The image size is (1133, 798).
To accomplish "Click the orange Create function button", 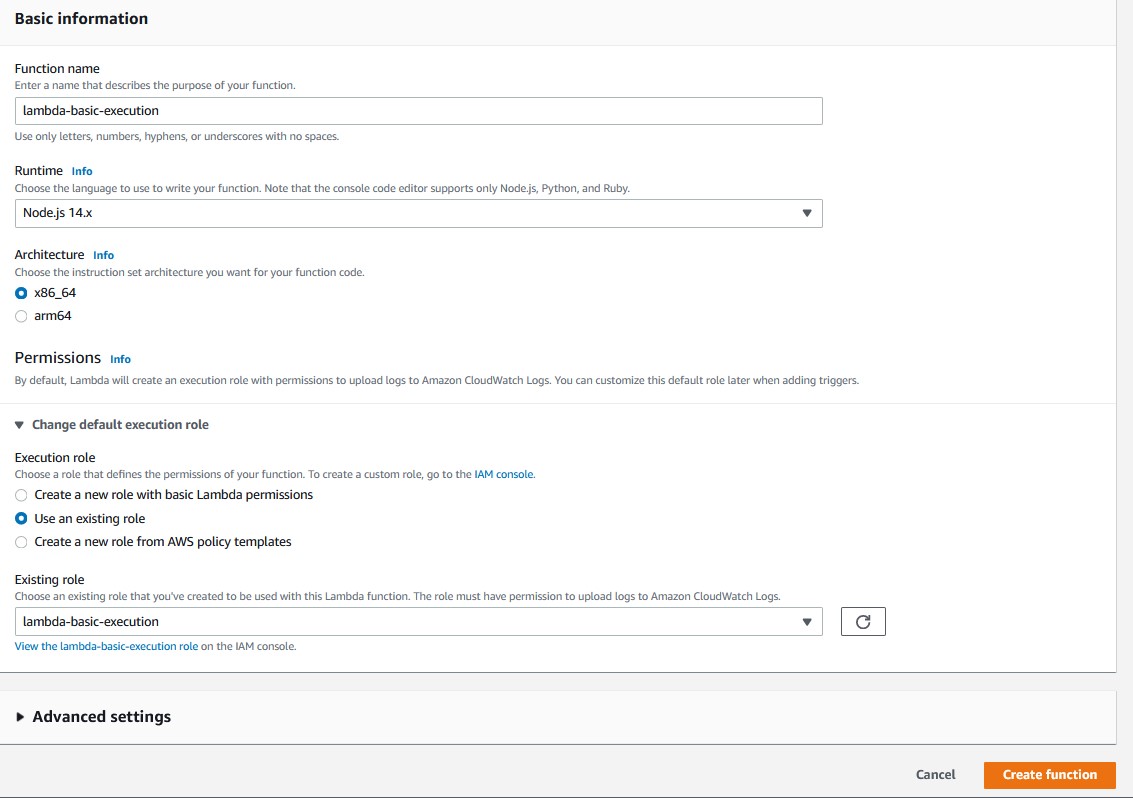I will (x=1049, y=775).
